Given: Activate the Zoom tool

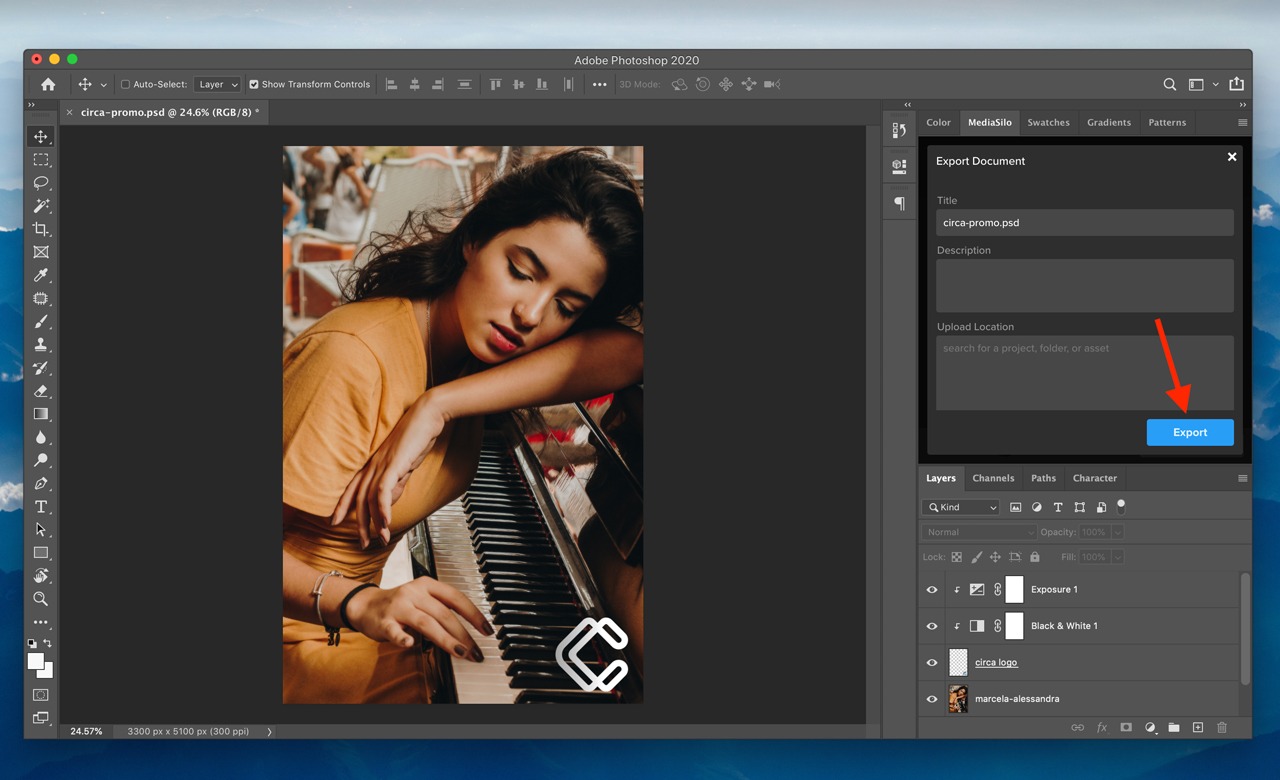Looking at the screenshot, I should [41, 599].
